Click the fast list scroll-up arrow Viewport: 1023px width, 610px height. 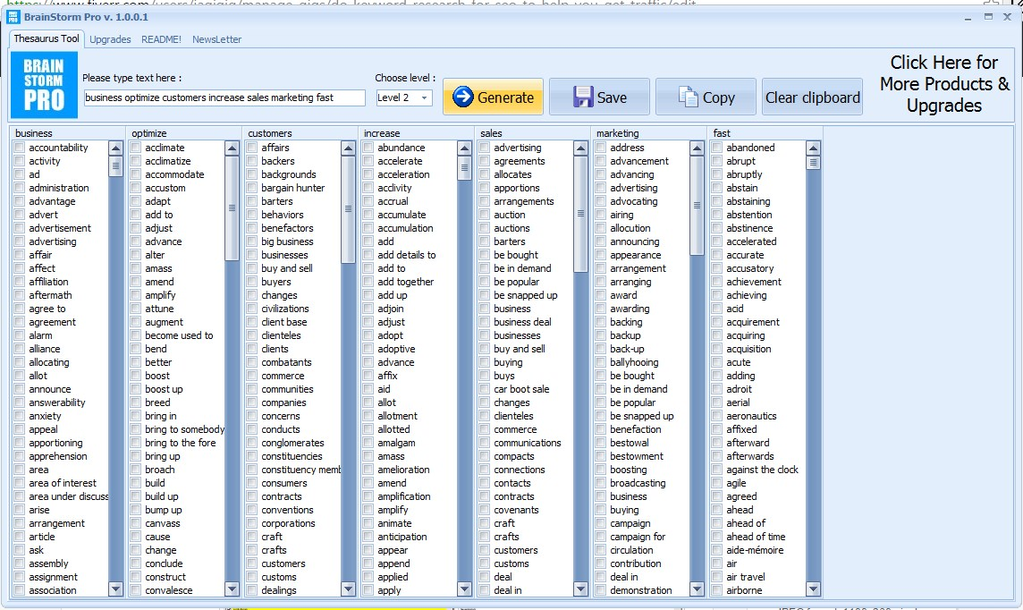point(813,148)
